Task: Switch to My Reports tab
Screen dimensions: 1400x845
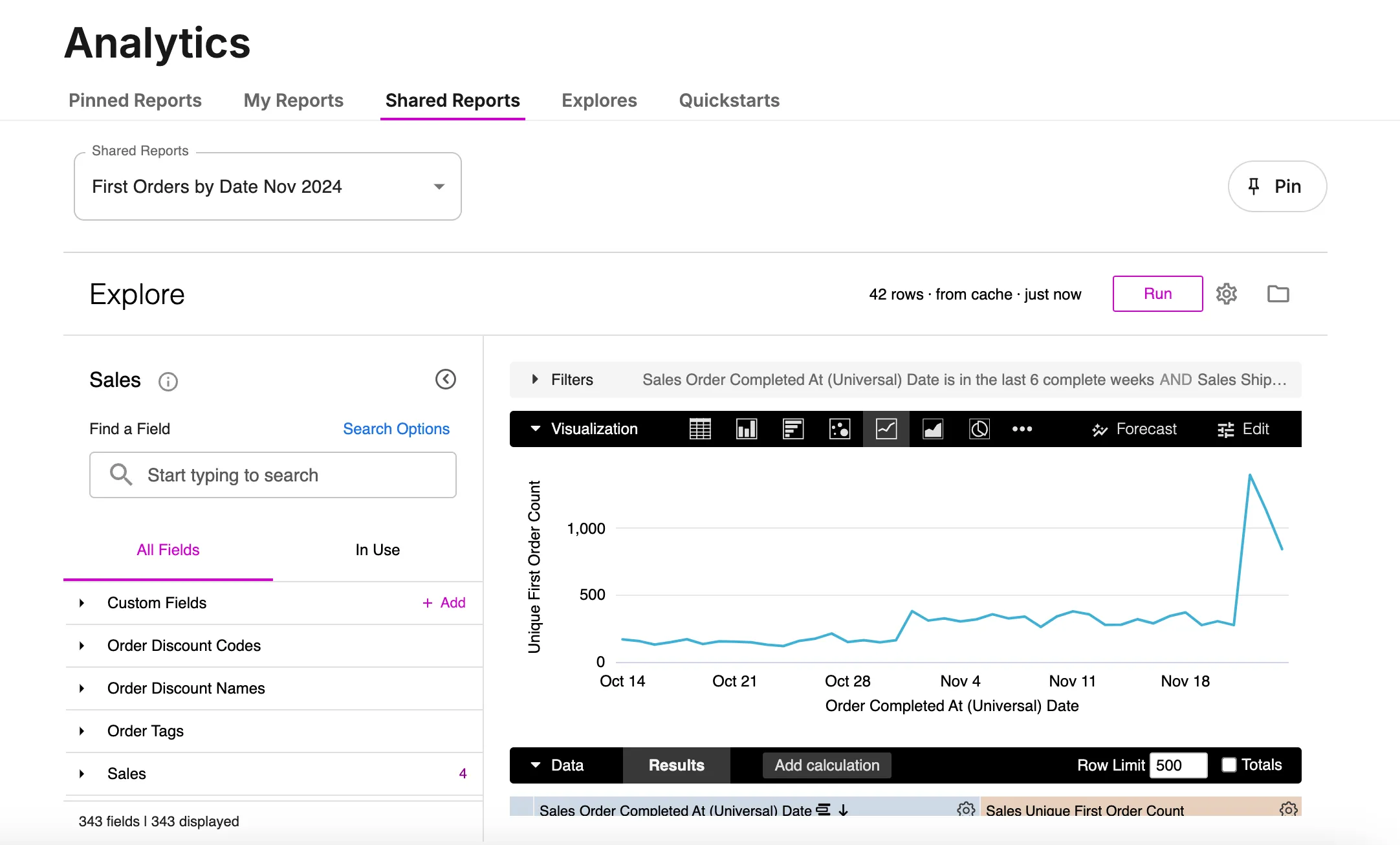Action: [294, 100]
